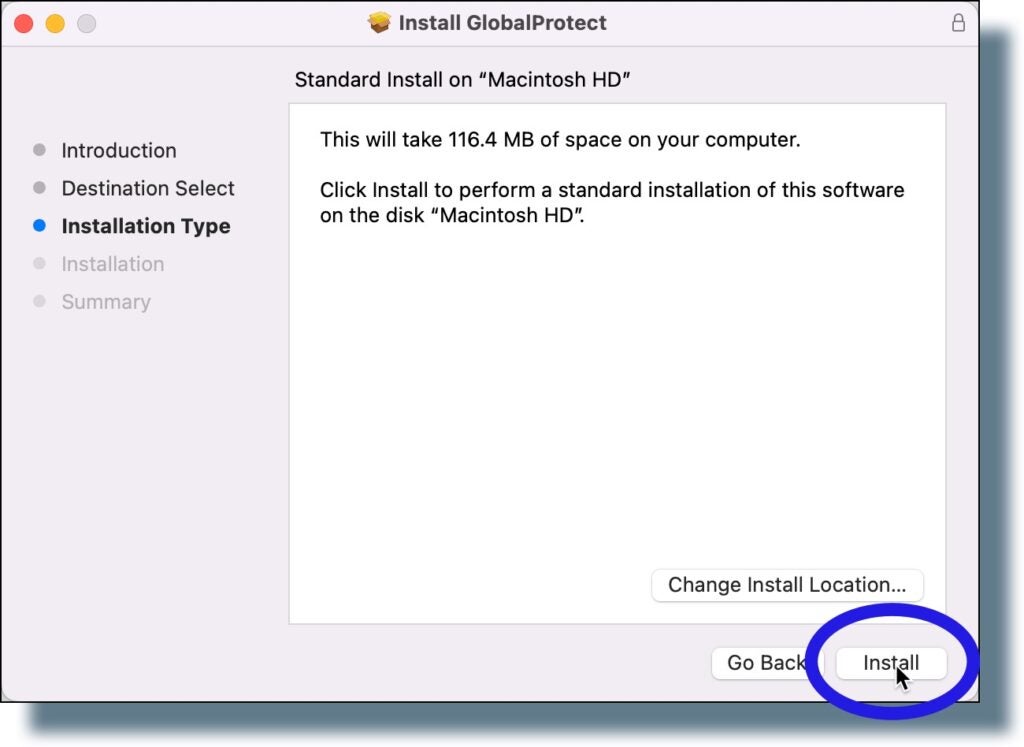This screenshot has width=1024, height=747.
Task: Select the Introduction step in the sidebar
Action: (119, 150)
